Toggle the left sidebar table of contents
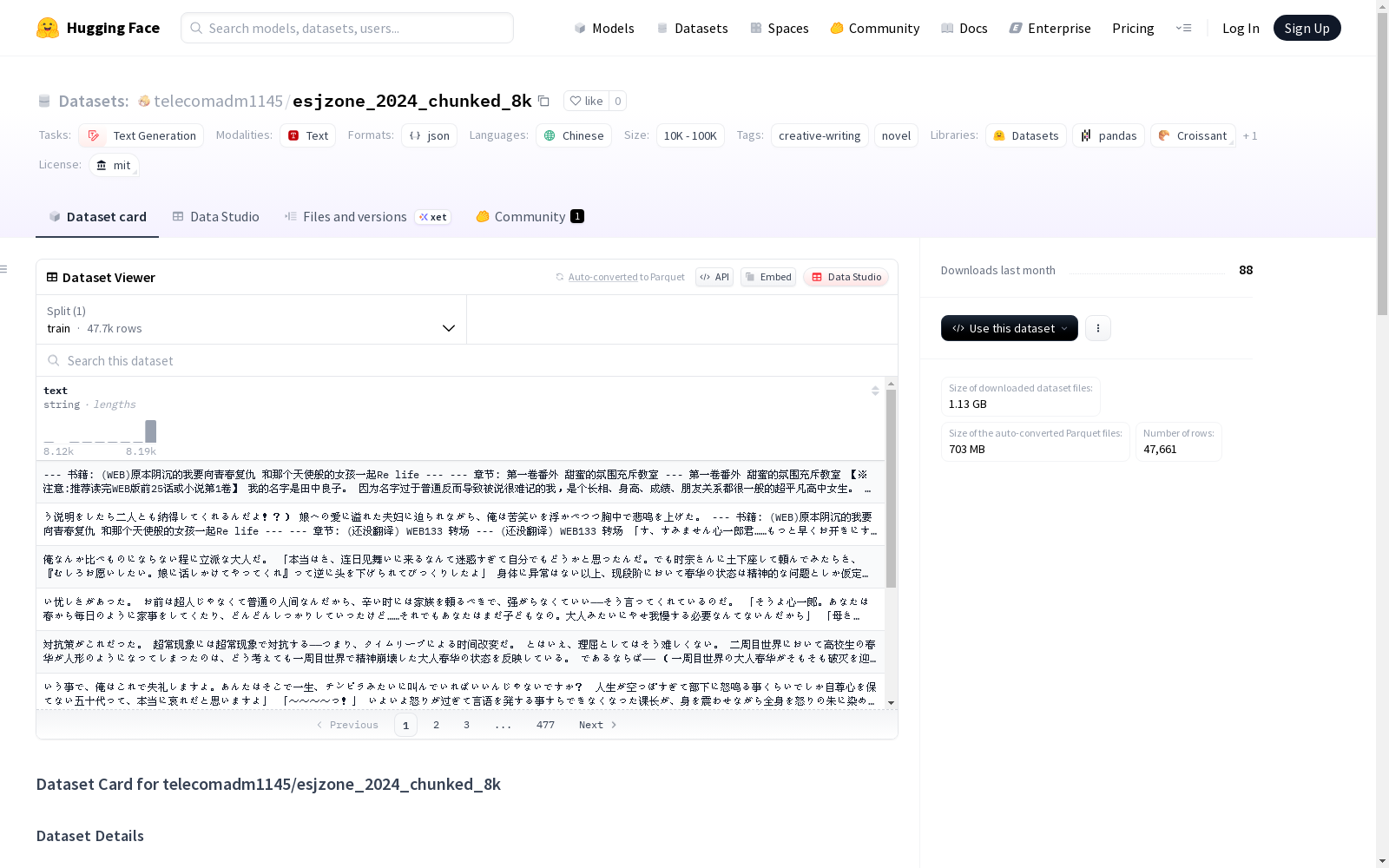Image resolution: width=1389 pixels, height=868 pixels. (x=4, y=269)
